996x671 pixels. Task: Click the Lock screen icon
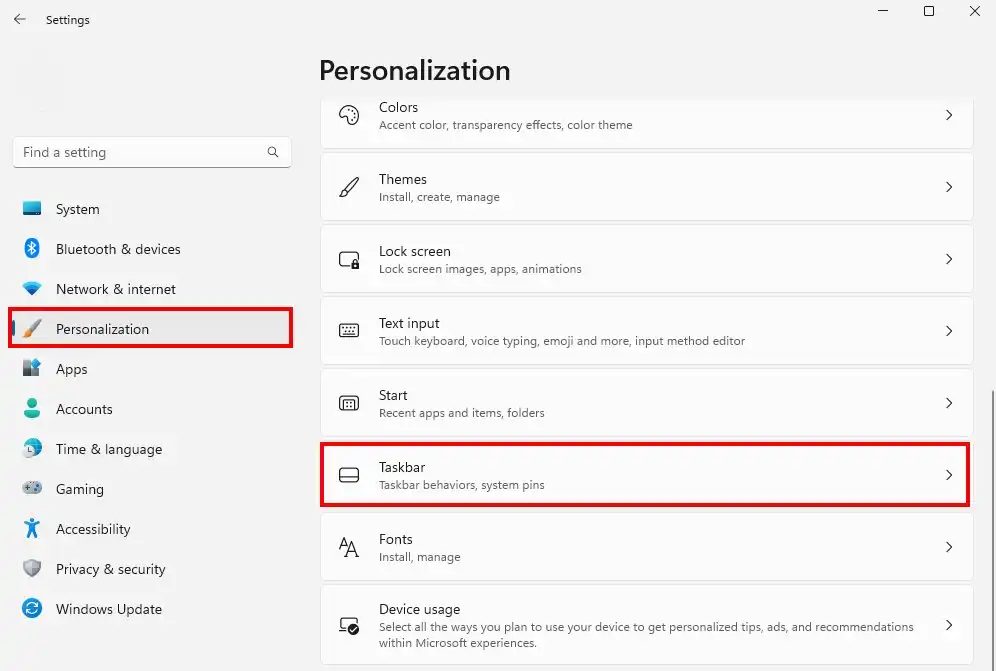click(x=349, y=259)
